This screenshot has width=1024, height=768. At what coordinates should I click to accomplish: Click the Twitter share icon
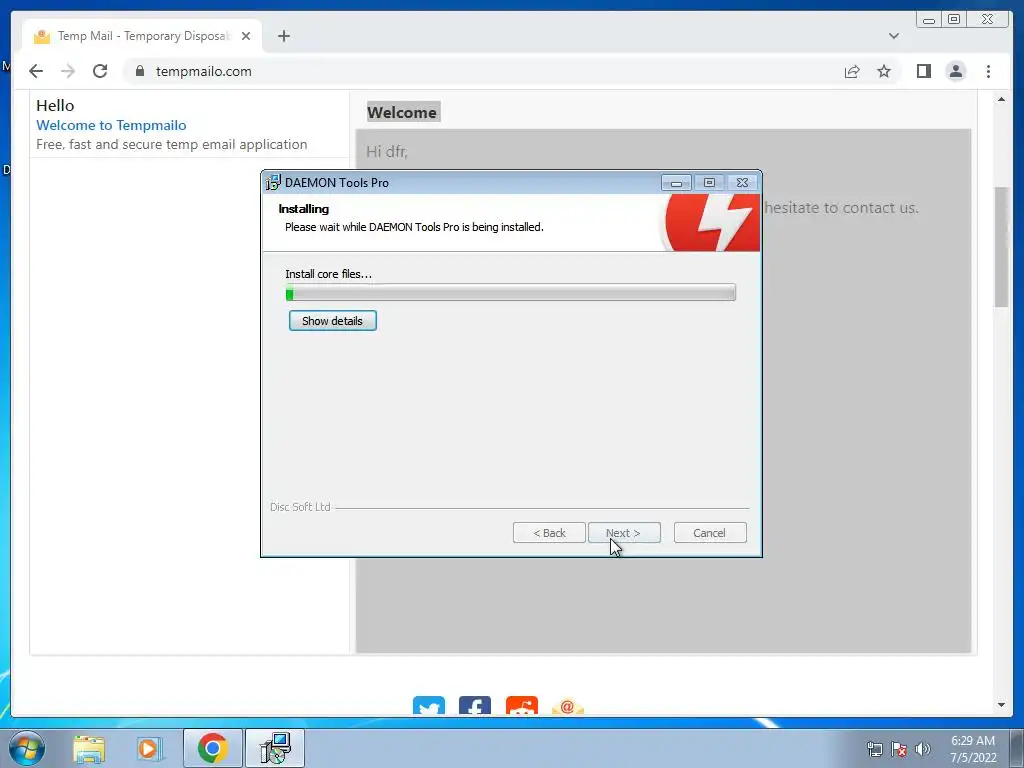tap(429, 705)
